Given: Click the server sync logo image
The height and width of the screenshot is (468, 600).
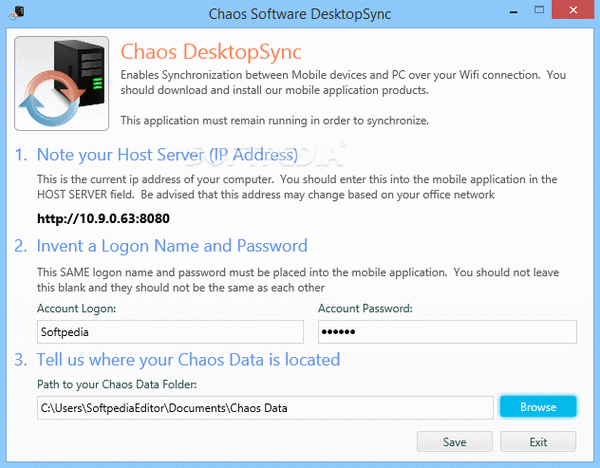Looking at the screenshot, I should (62, 83).
